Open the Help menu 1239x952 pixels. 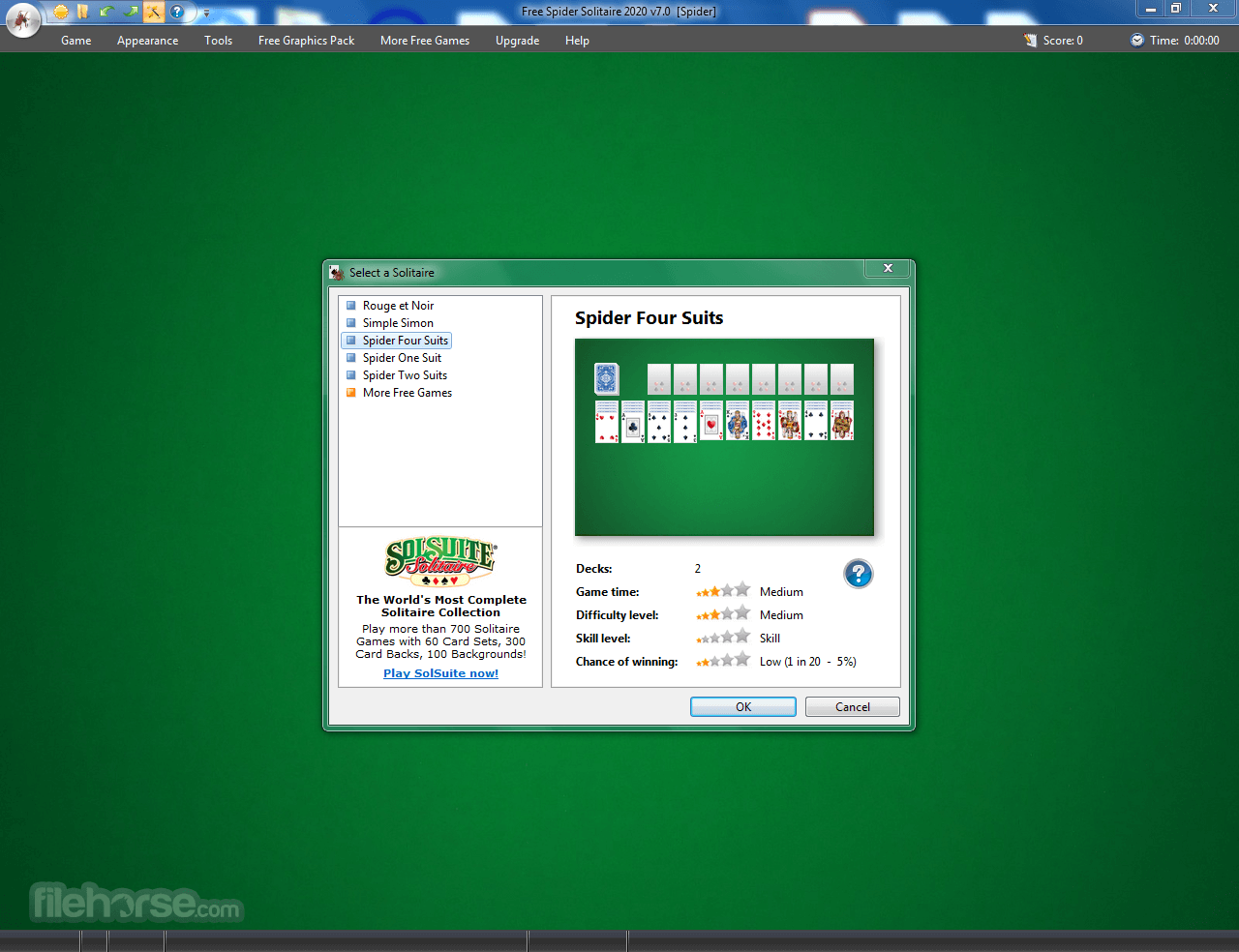click(578, 41)
